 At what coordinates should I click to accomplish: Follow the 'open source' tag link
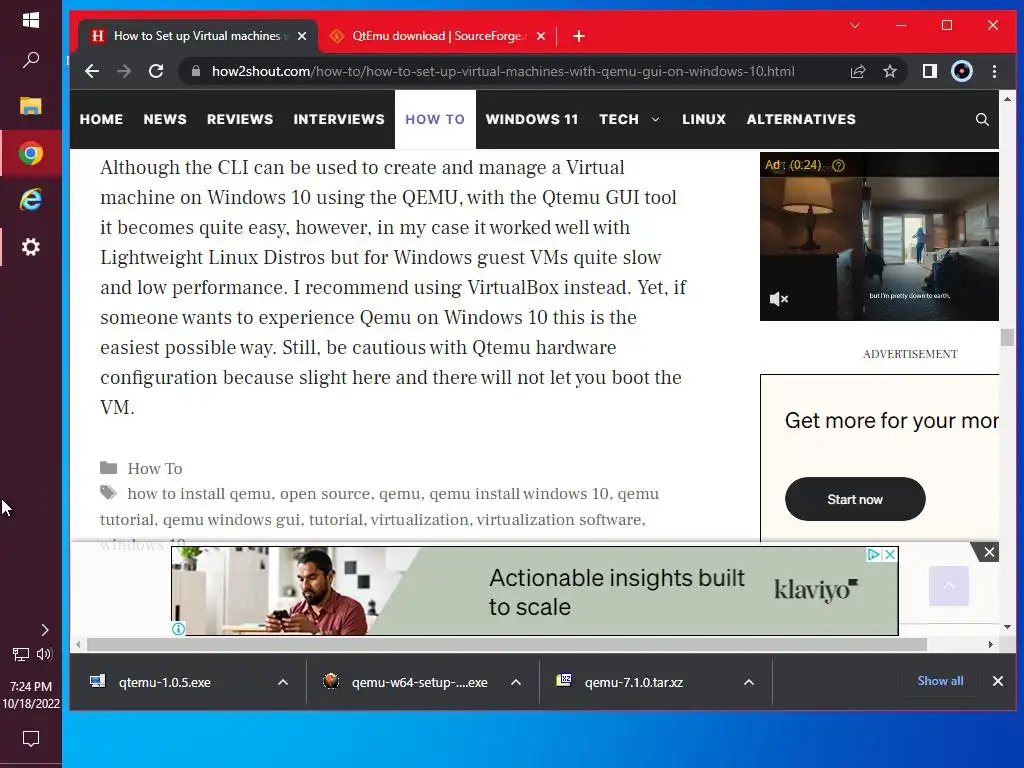(x=325, y=494)
